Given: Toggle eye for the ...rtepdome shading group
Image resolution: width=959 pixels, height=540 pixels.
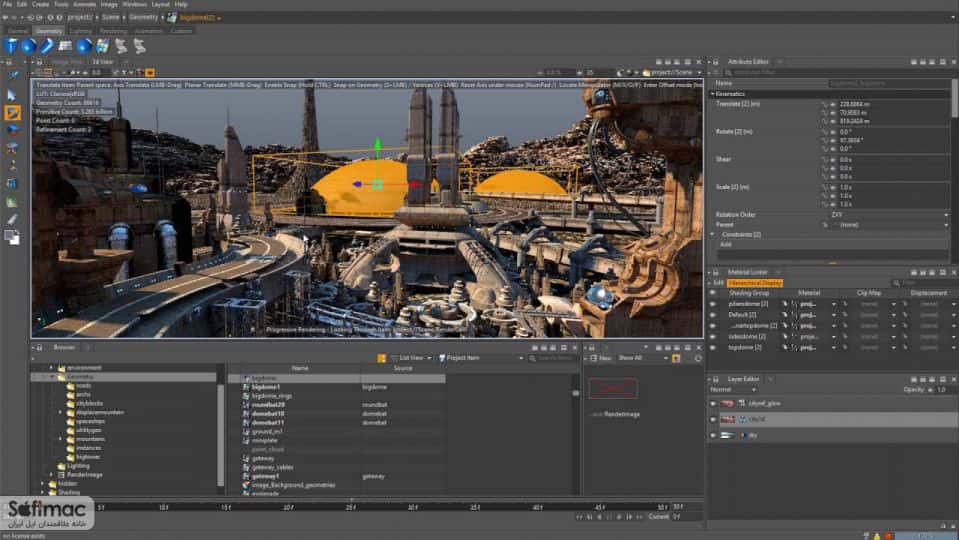Looking at the screenshot, I should click(713, 326).
